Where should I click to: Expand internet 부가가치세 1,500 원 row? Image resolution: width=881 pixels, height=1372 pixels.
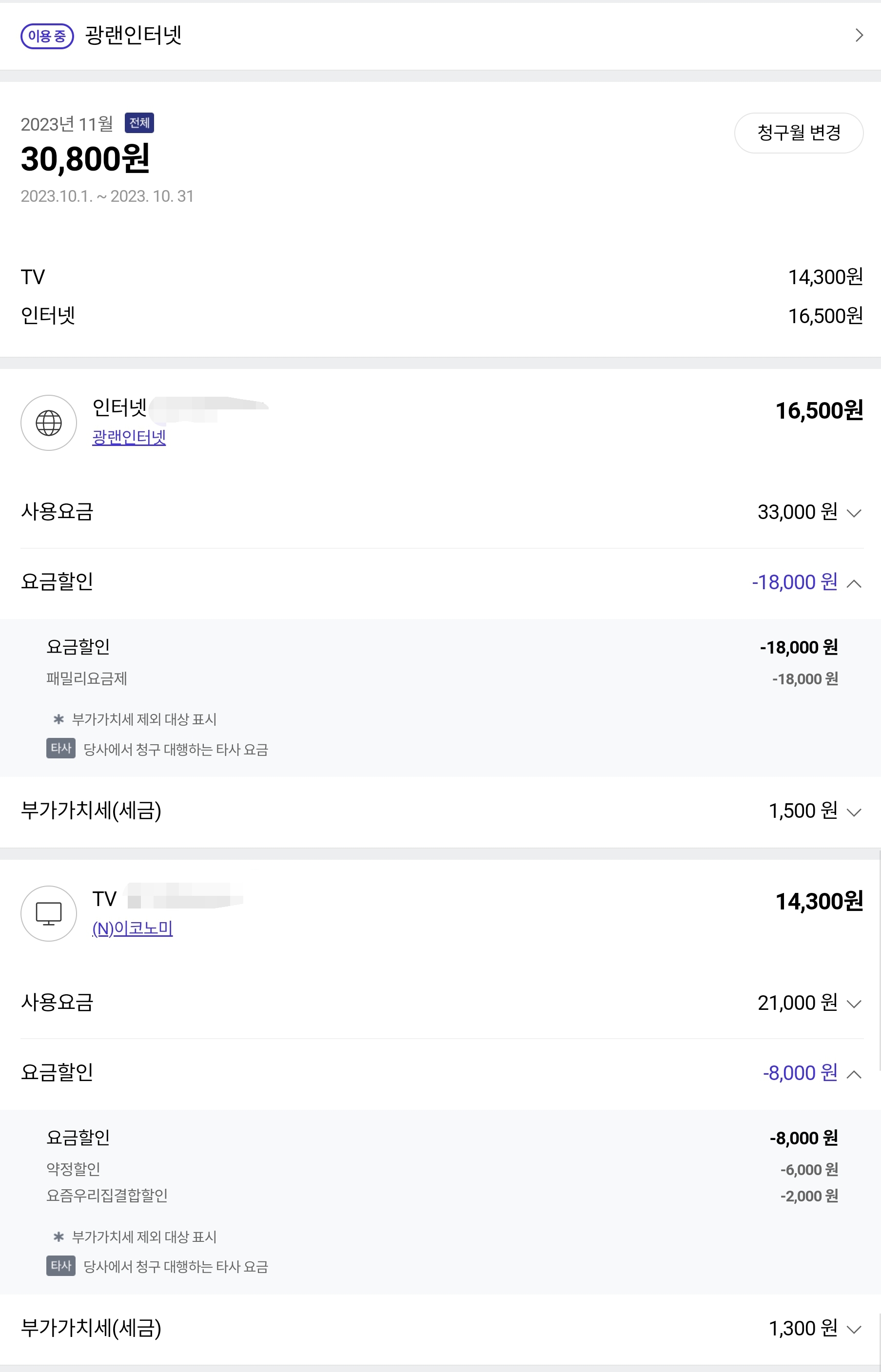tap(854, 812)
